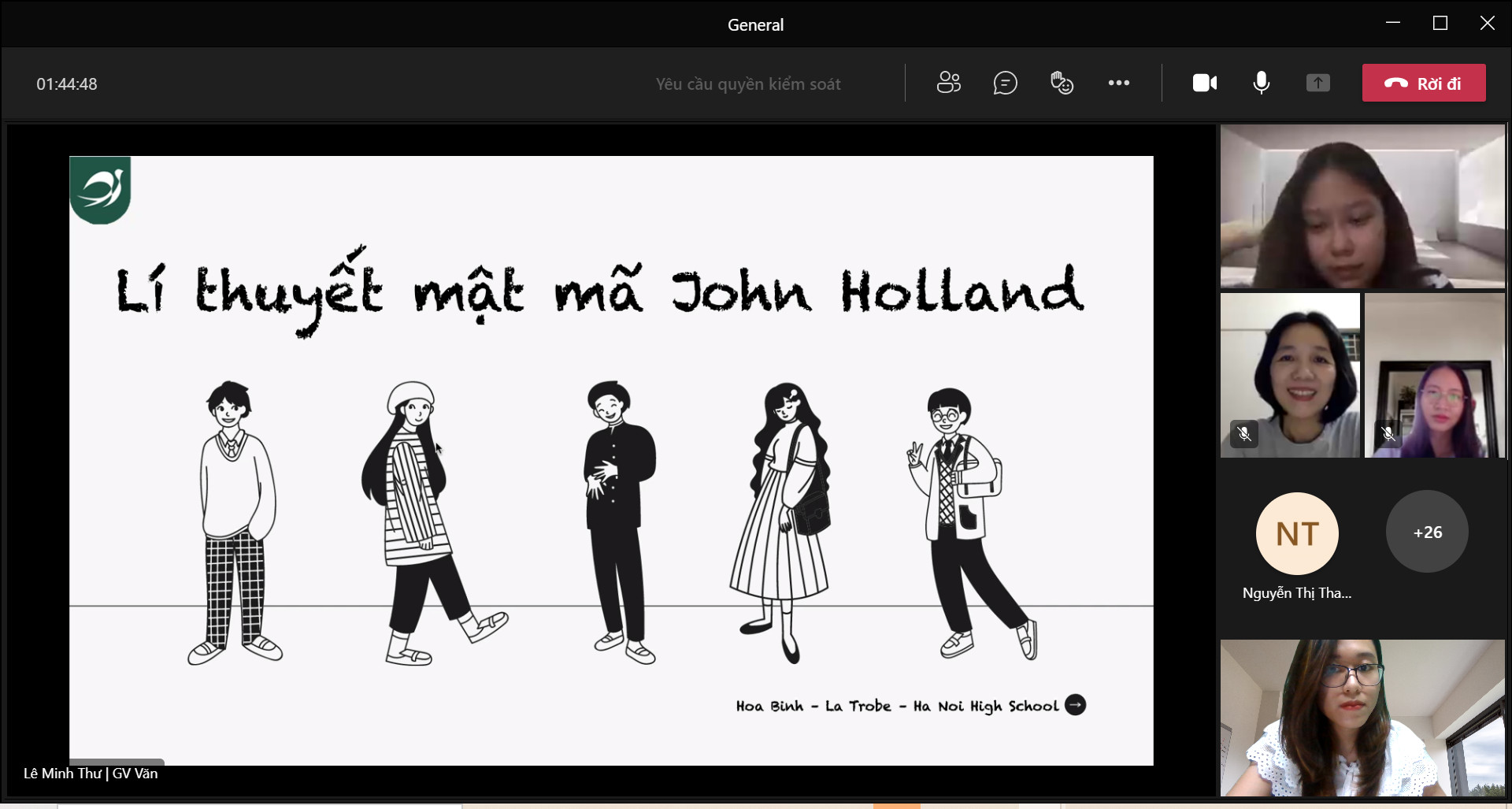Open more actions ellipsis menu
The height and width of the screenshot is (809, 1512).
click(1118, 83)
